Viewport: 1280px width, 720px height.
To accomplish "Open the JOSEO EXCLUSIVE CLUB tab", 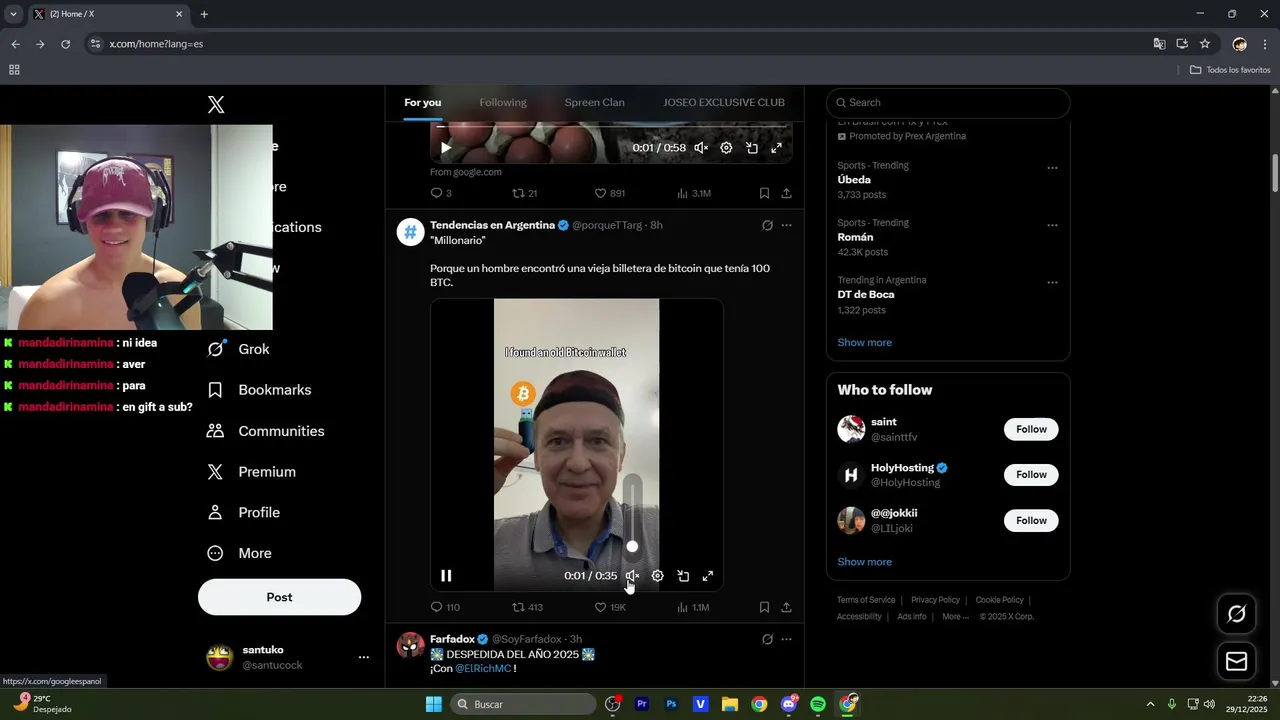I will tap(724, 102).
